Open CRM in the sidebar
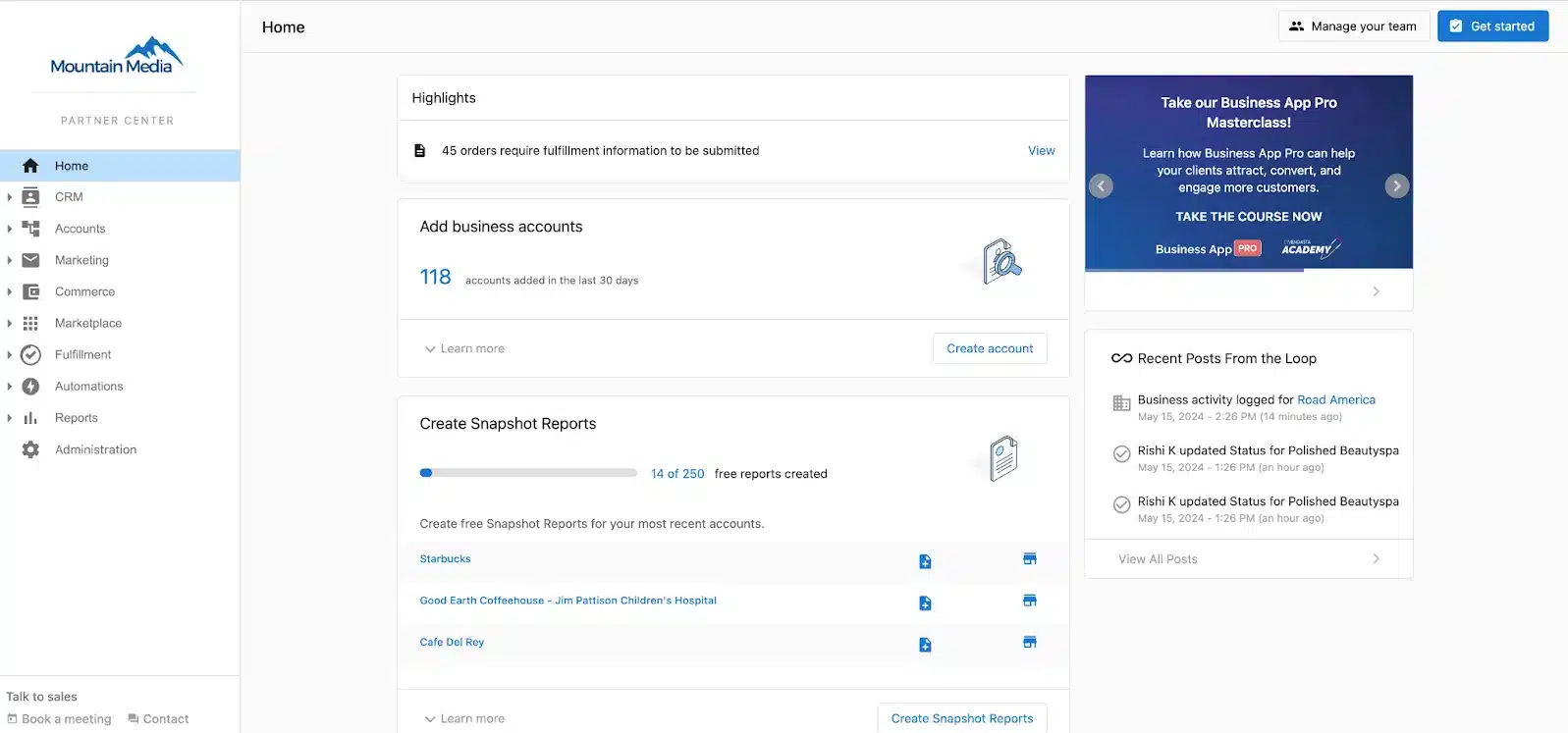1568x733 pixels. pyautogui.click(x=120, y=197)
